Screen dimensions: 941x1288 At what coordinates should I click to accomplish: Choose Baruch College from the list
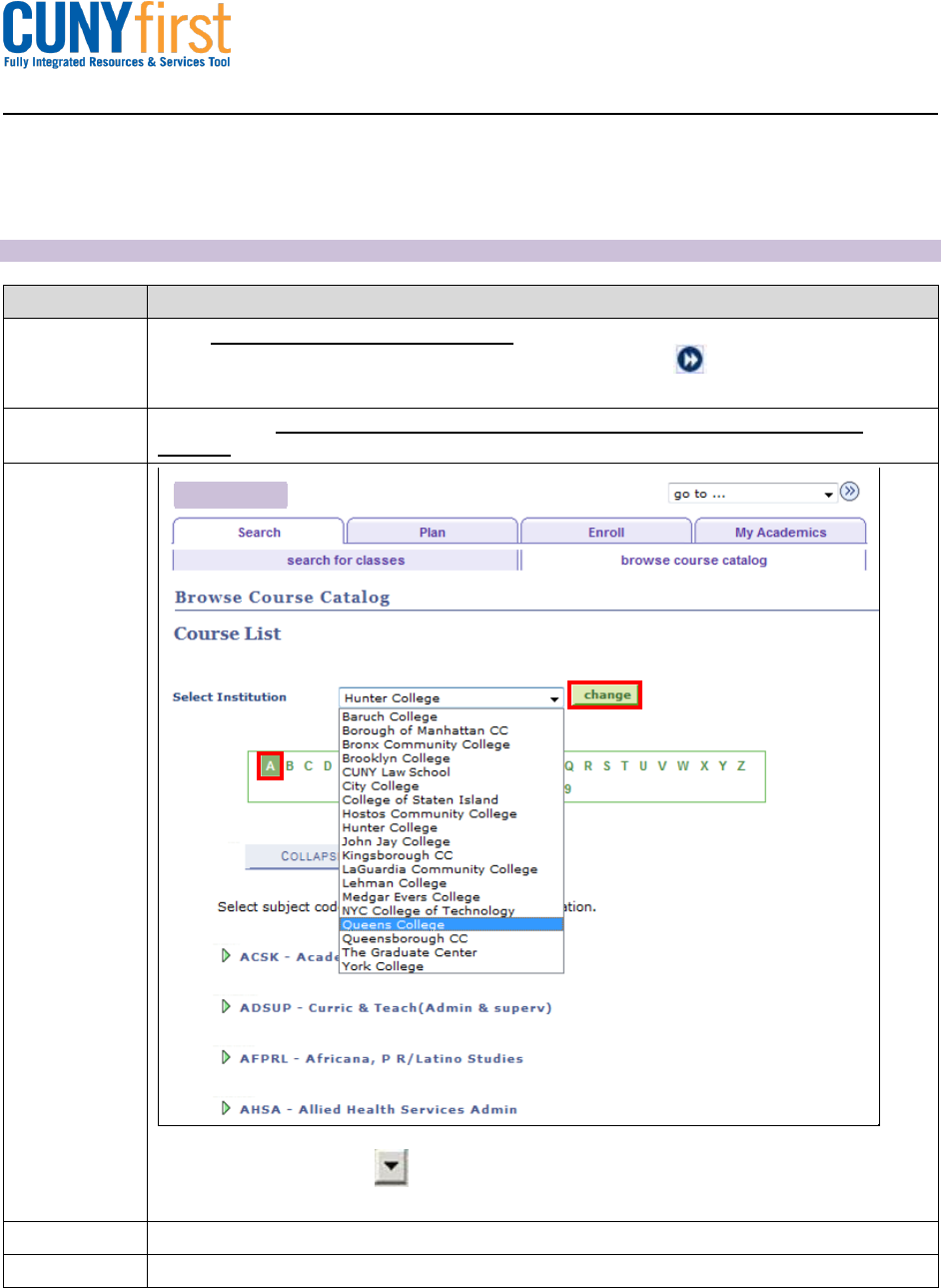coord(452,716)
